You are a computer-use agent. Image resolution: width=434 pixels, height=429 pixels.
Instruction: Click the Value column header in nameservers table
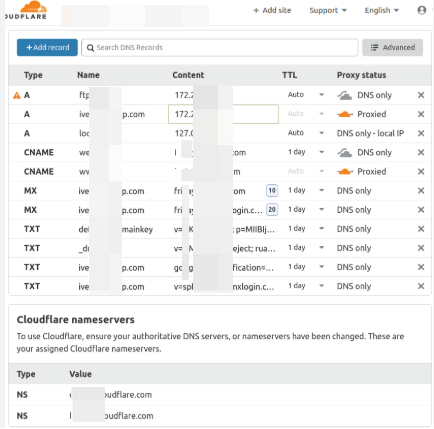tap(80, 374)
